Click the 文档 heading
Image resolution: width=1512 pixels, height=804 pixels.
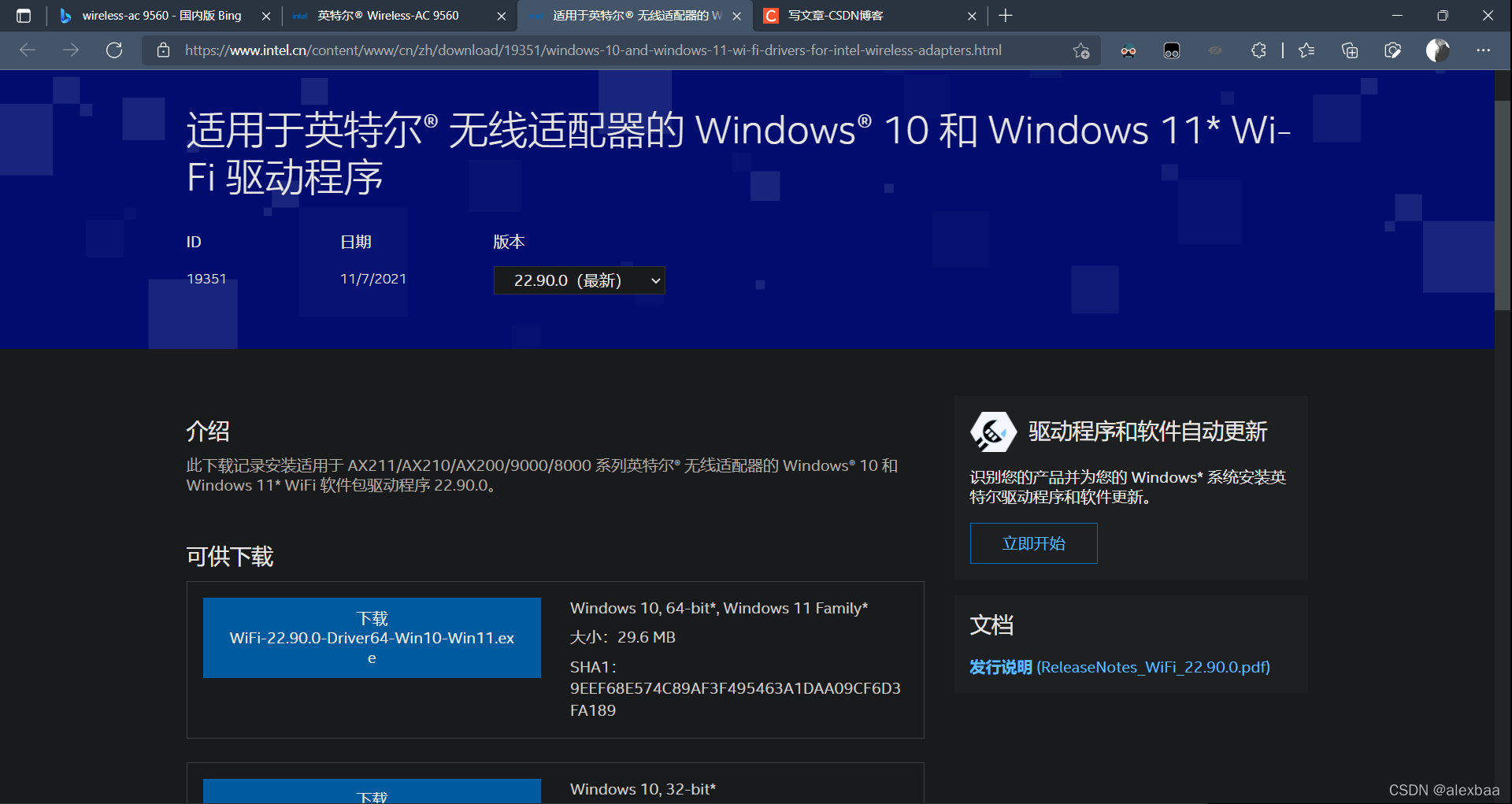[x=991, y=625]
